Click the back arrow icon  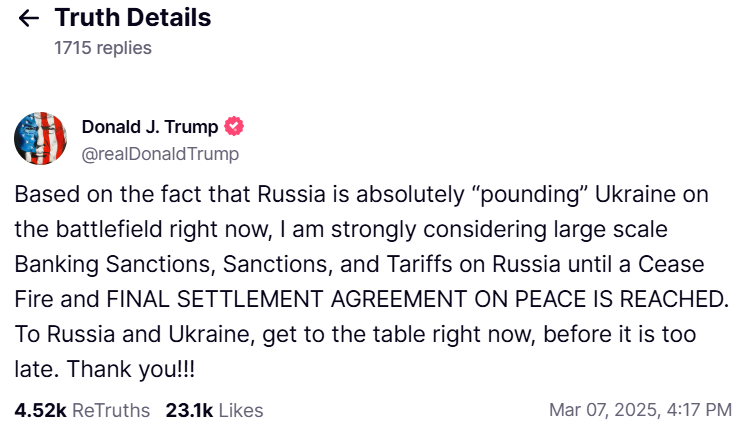coord(29,18)
